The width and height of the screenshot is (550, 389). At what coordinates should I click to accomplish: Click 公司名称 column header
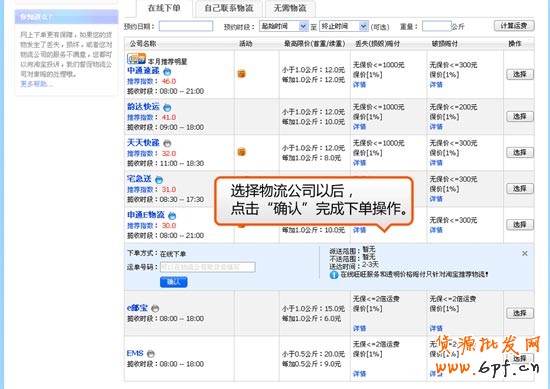[x=143, y=44]
